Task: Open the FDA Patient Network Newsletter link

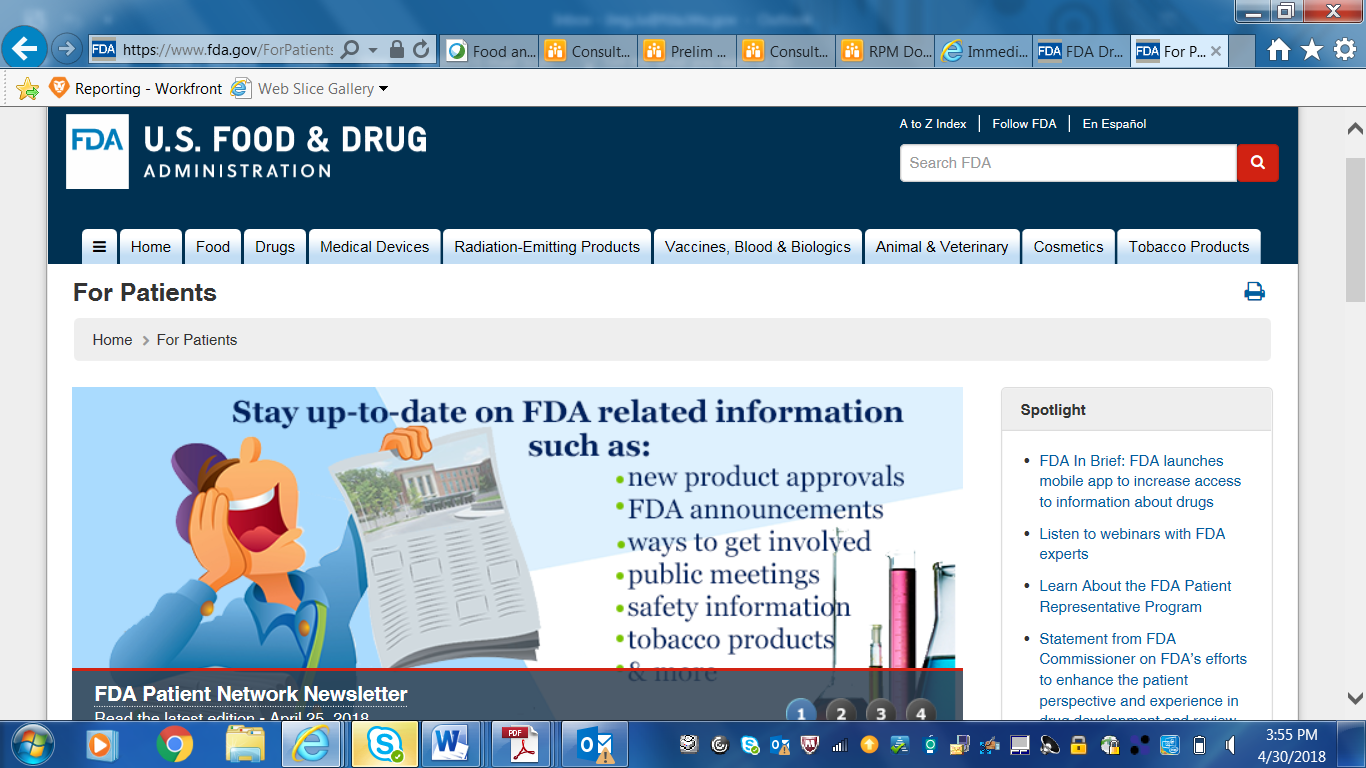Action: pyautogui.click(x=251, y=694)
